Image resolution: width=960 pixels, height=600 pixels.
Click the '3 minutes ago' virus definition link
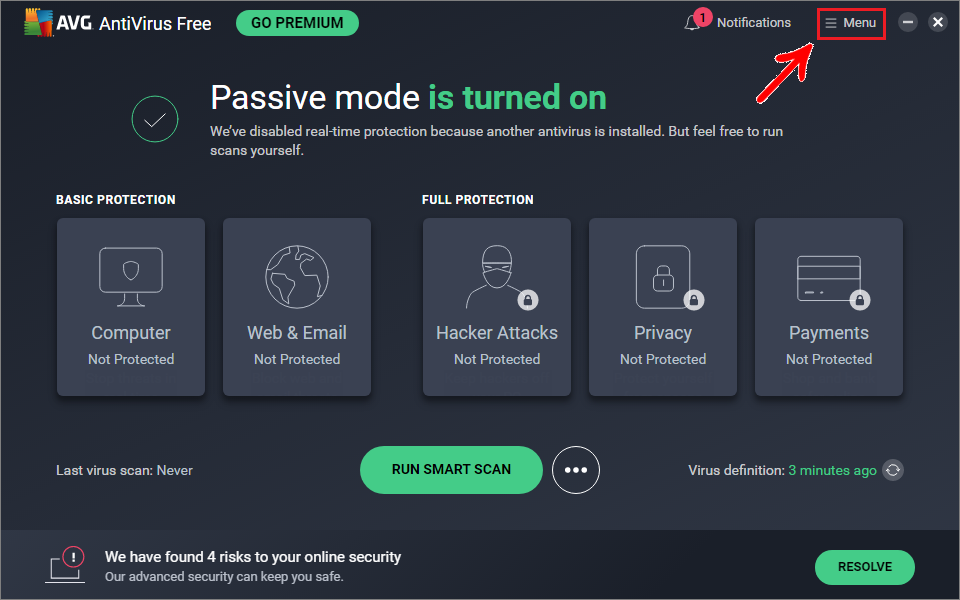pyautogui.click(x=832, y=470)
